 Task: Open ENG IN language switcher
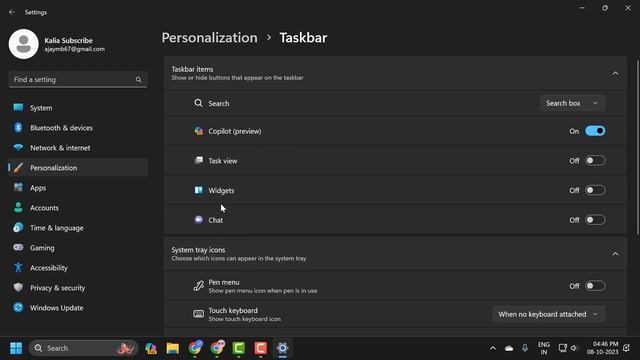544,348
